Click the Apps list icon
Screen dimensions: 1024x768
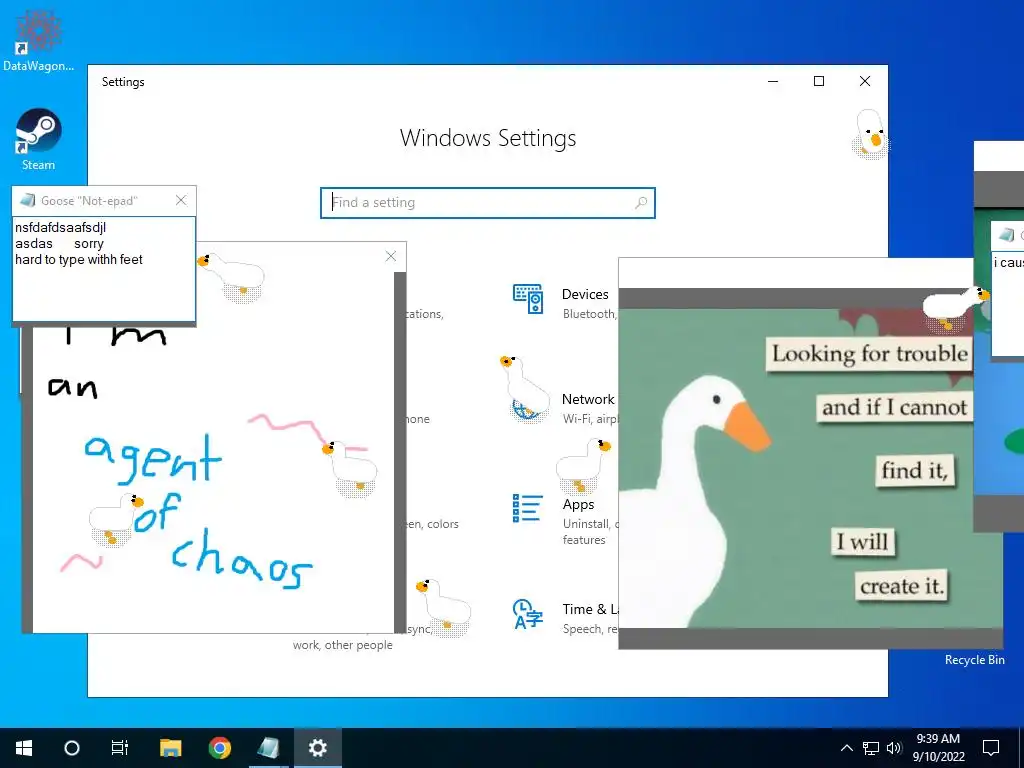click(x=528, y=508)
